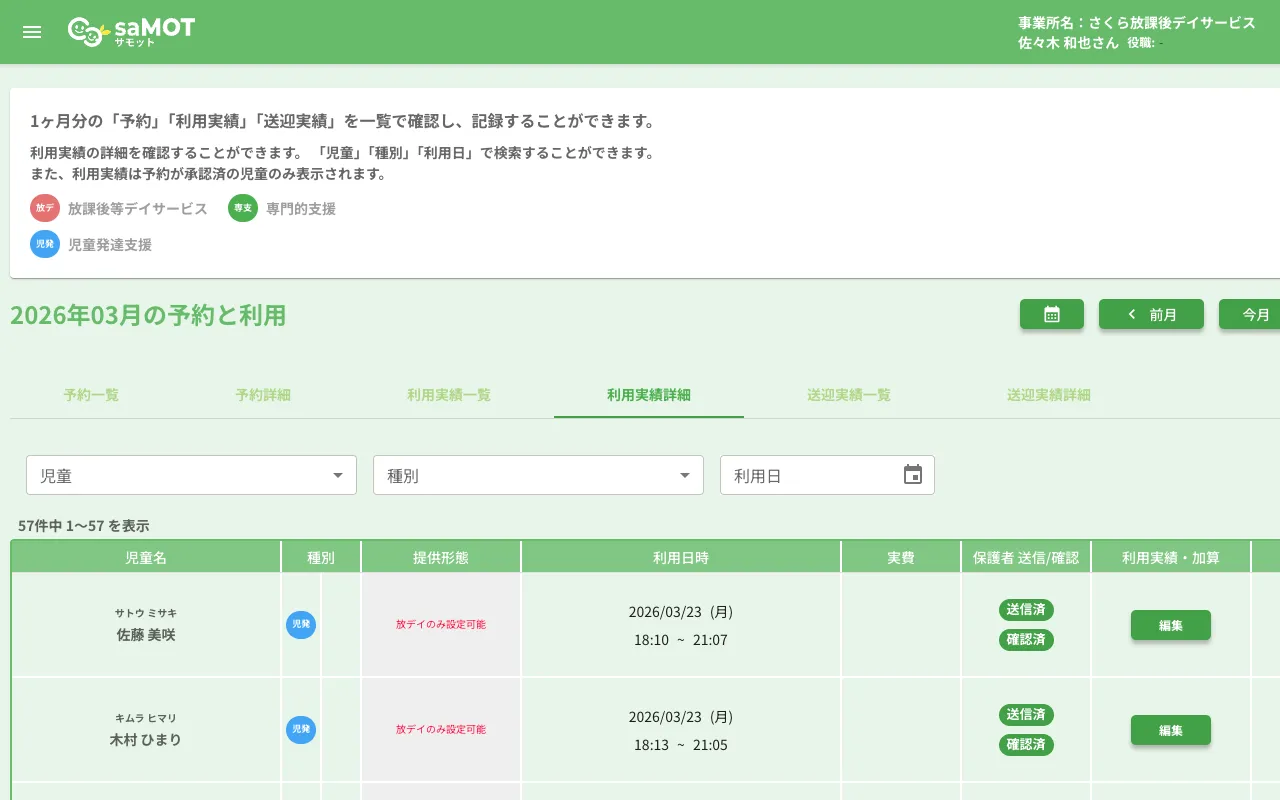Click the 利用実績詳細 active tab
The width and height of the screenshot is (1280, 800).
(x=648, y=395)
